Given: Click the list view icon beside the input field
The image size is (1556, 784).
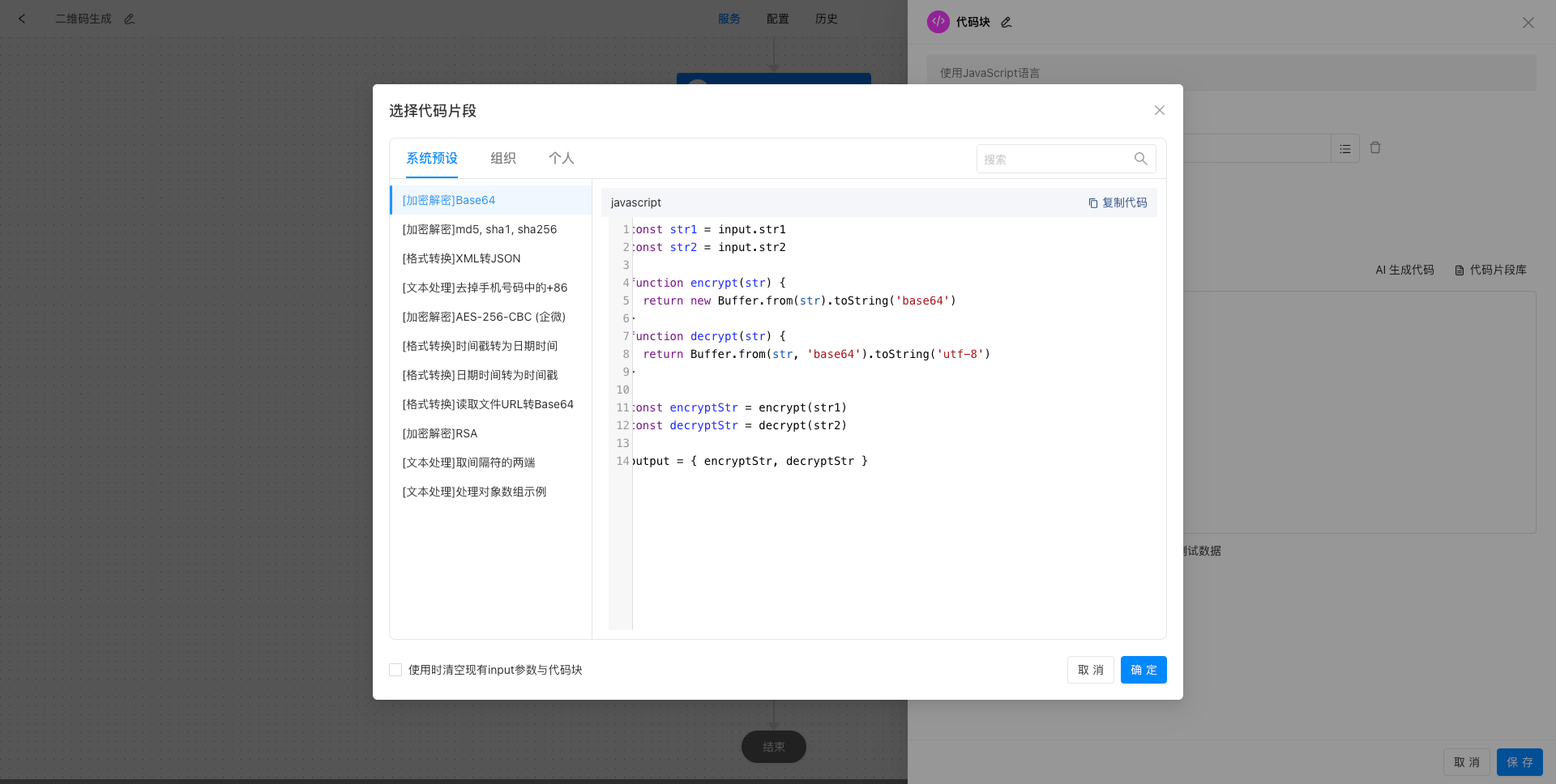Looking at the screenshot, I should click(x=1345, y=148).
